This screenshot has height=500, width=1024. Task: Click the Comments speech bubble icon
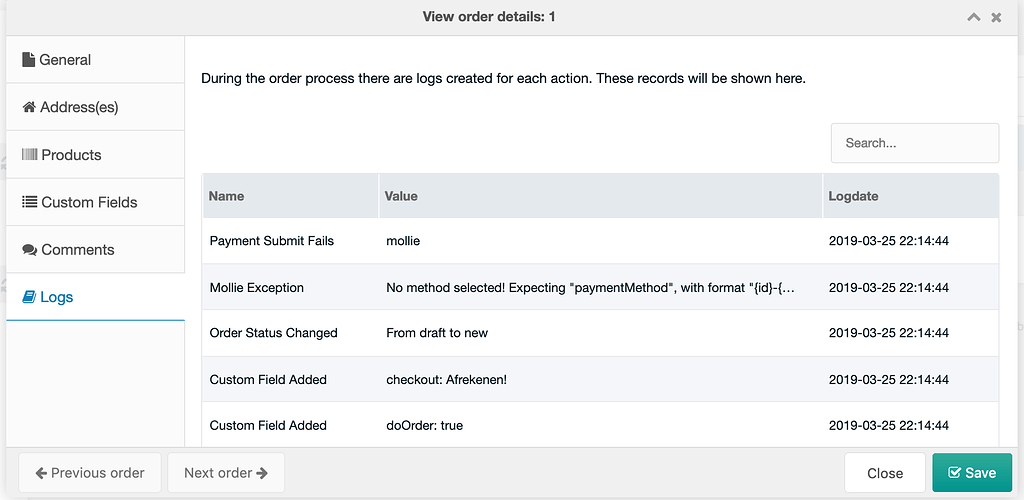29,249
